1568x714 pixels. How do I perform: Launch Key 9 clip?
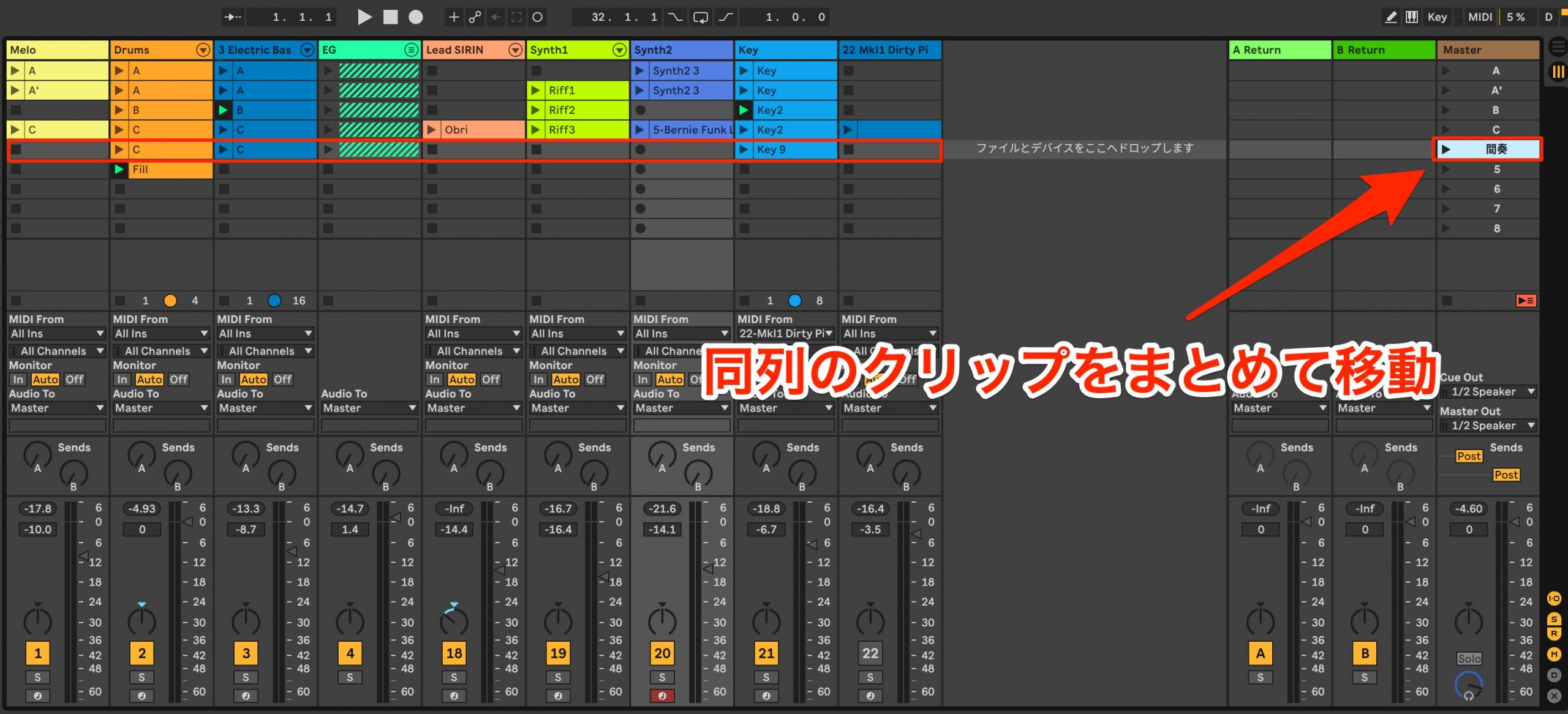pyautogui.click(x=744, y=149)
